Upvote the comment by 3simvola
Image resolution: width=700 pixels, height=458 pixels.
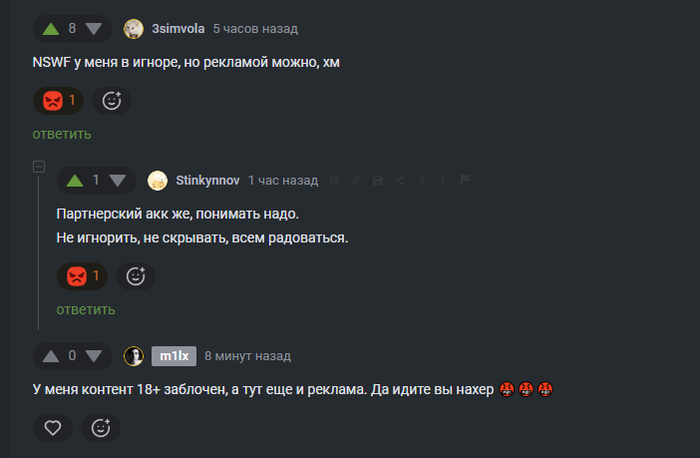point(51,29)
